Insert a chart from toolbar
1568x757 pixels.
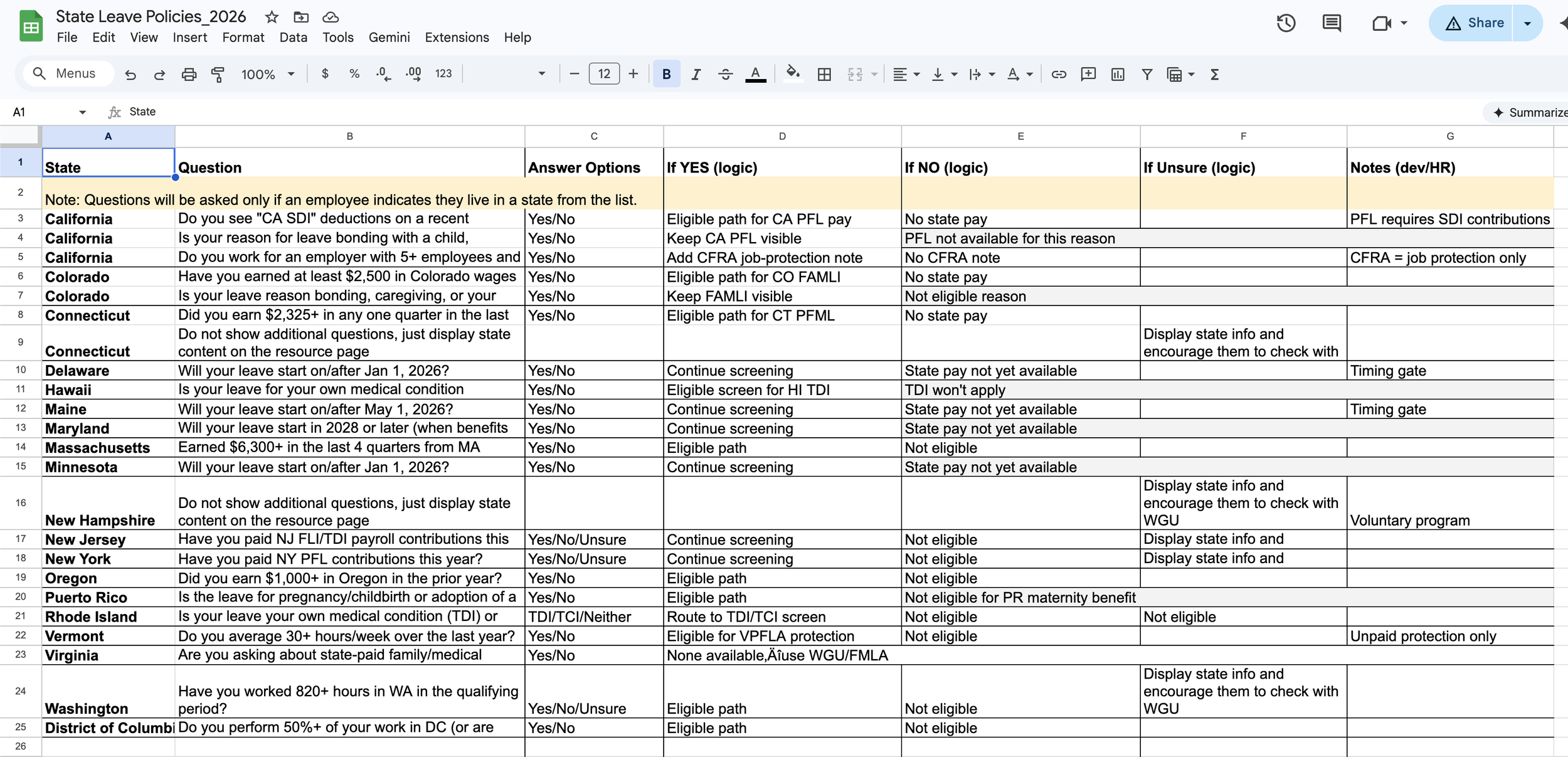click(1118, 75)
